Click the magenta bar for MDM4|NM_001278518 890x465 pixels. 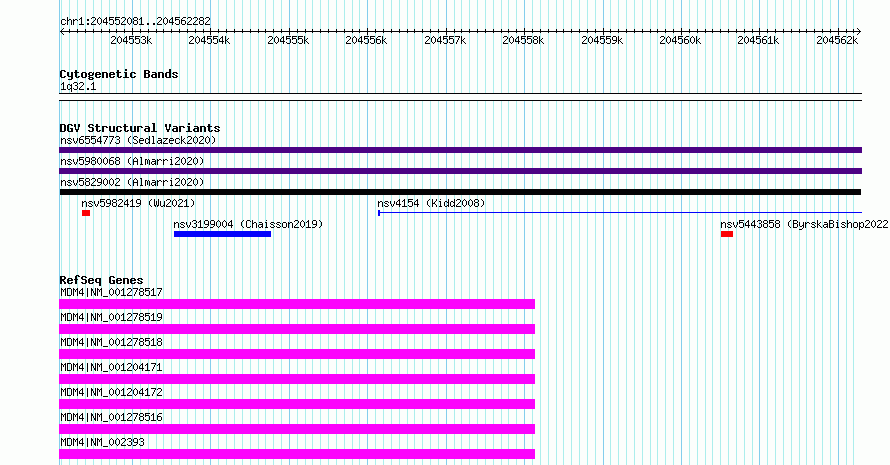(297, 354)
